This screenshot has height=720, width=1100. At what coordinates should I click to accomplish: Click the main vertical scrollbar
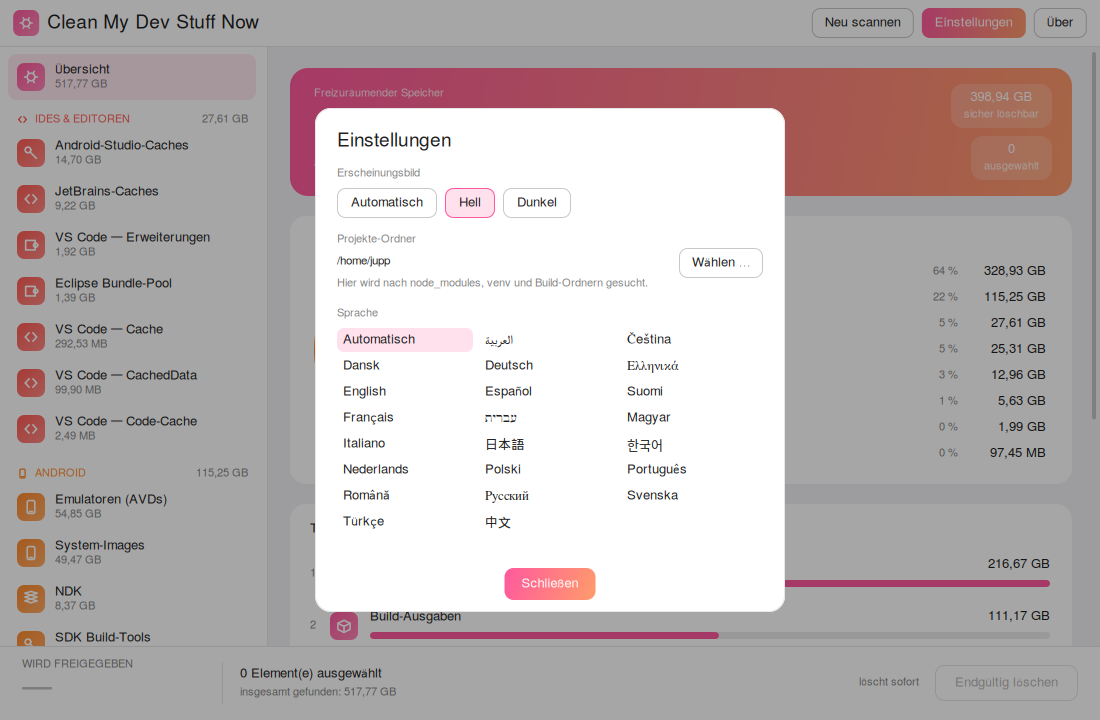click(x=1094, y=236)
